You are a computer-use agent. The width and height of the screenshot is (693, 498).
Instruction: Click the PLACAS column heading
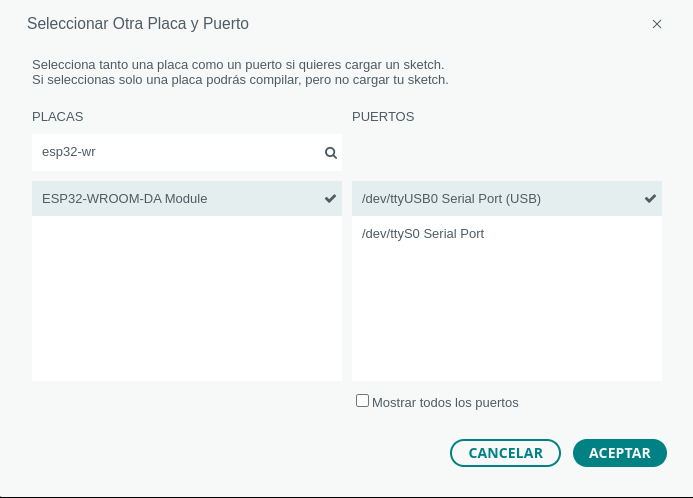pyautogui.click(x=57, y=117)
